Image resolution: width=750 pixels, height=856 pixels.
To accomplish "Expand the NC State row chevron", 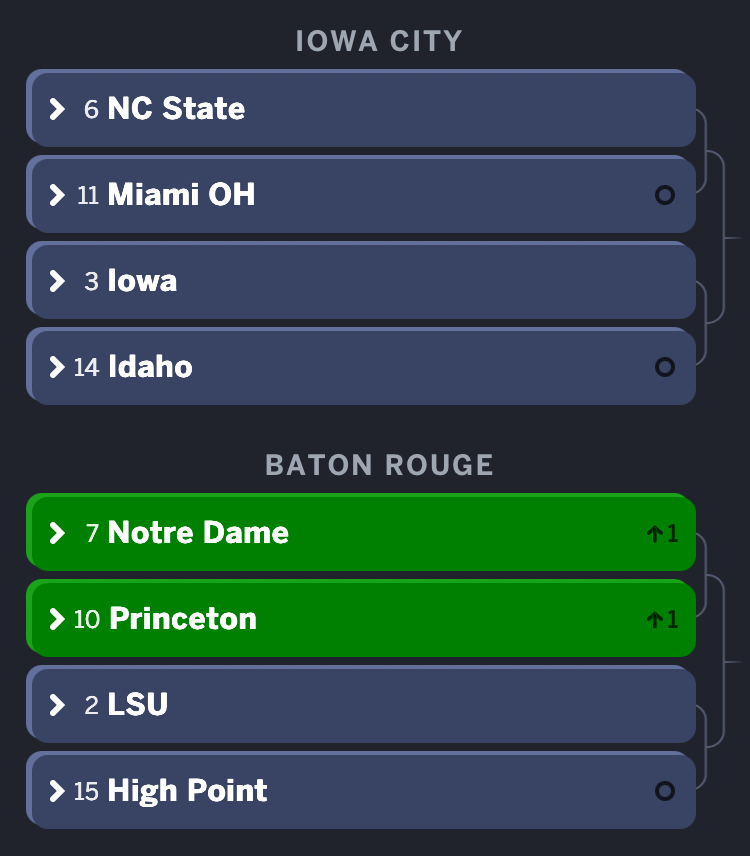I will [x=57, y=109].
